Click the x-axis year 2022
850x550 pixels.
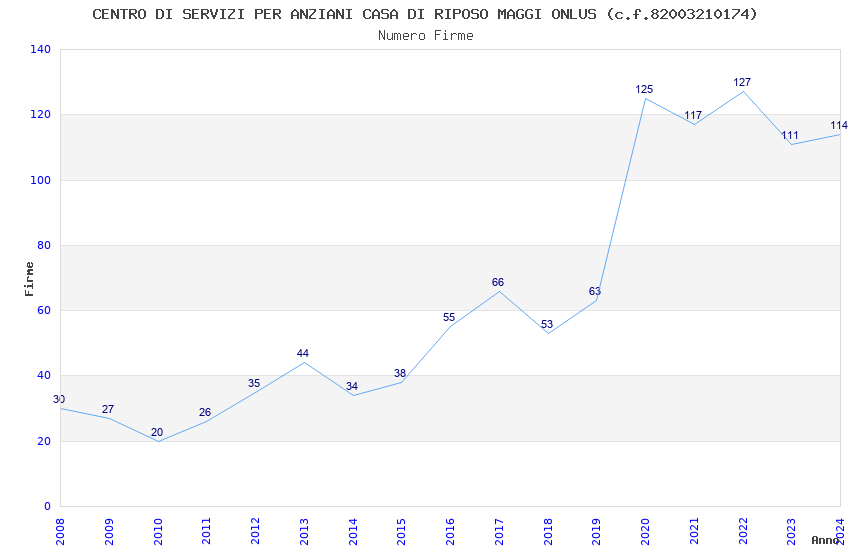(x=743, y=531)
